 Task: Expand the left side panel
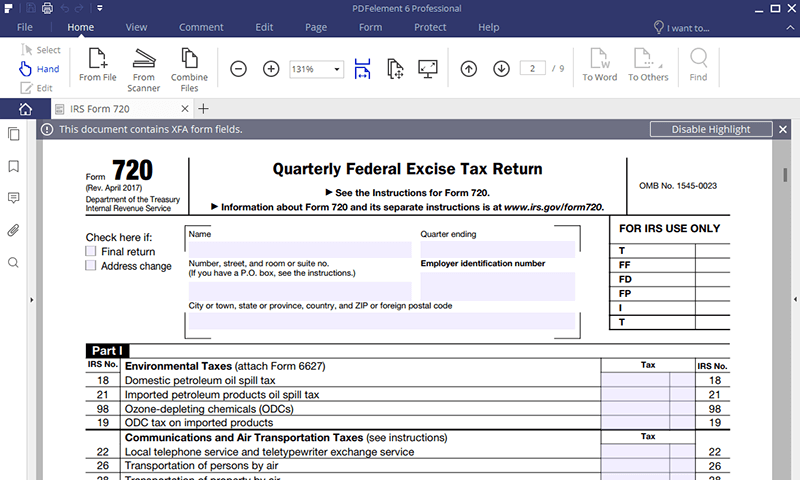tap(32, 300)
